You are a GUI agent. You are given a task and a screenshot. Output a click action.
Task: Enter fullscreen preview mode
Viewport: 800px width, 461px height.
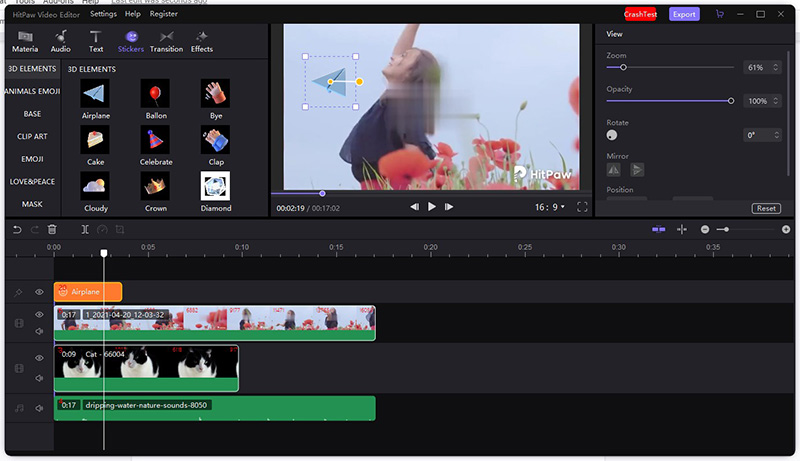(x=582, y=207)
